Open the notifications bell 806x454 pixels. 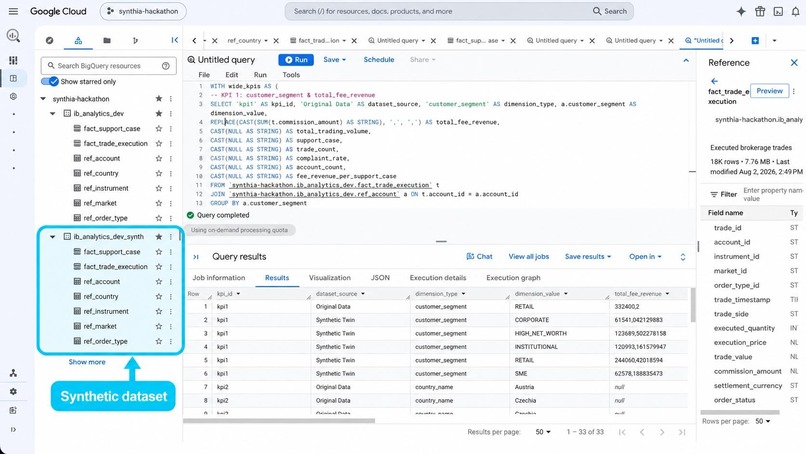pyautogui.click(x=796, y=11)
